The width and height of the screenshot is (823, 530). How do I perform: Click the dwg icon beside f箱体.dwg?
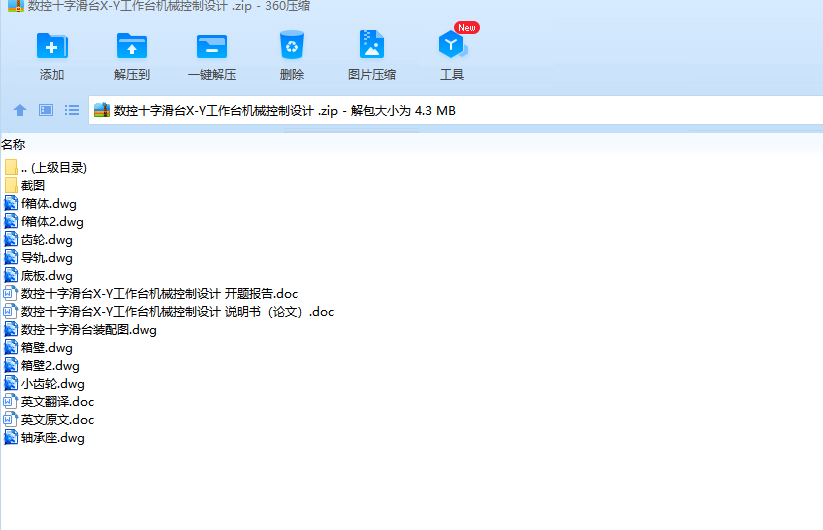click(11, 204)
